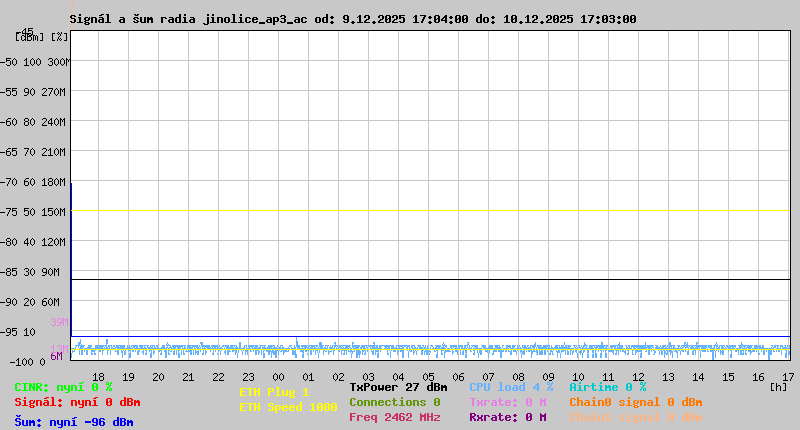Click the yellow horizontal line in graph
Image resolution: width=800 pixels, height=430 pixels.
430,211
